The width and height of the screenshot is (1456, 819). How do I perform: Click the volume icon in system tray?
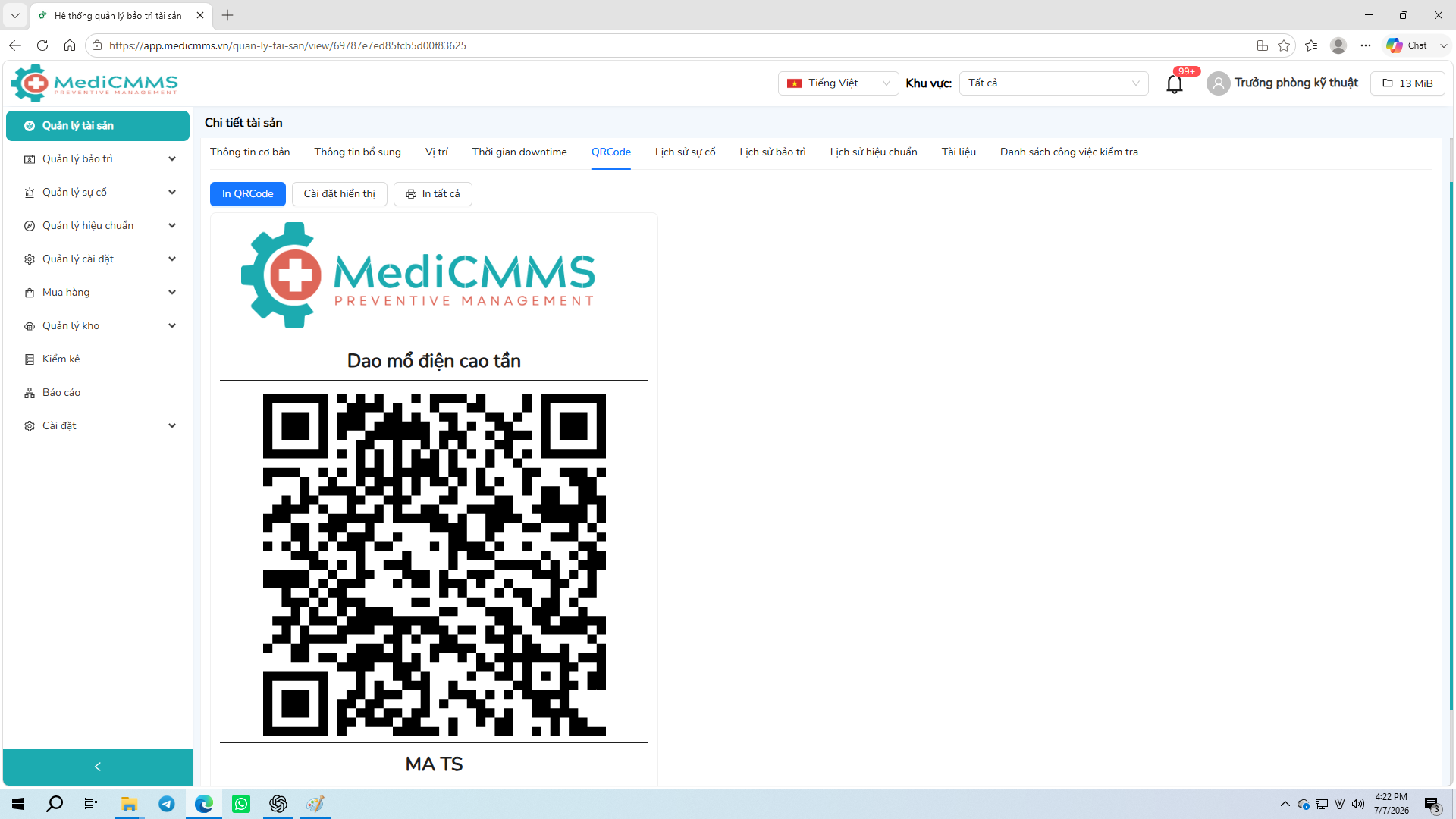tap(1357, 804)
